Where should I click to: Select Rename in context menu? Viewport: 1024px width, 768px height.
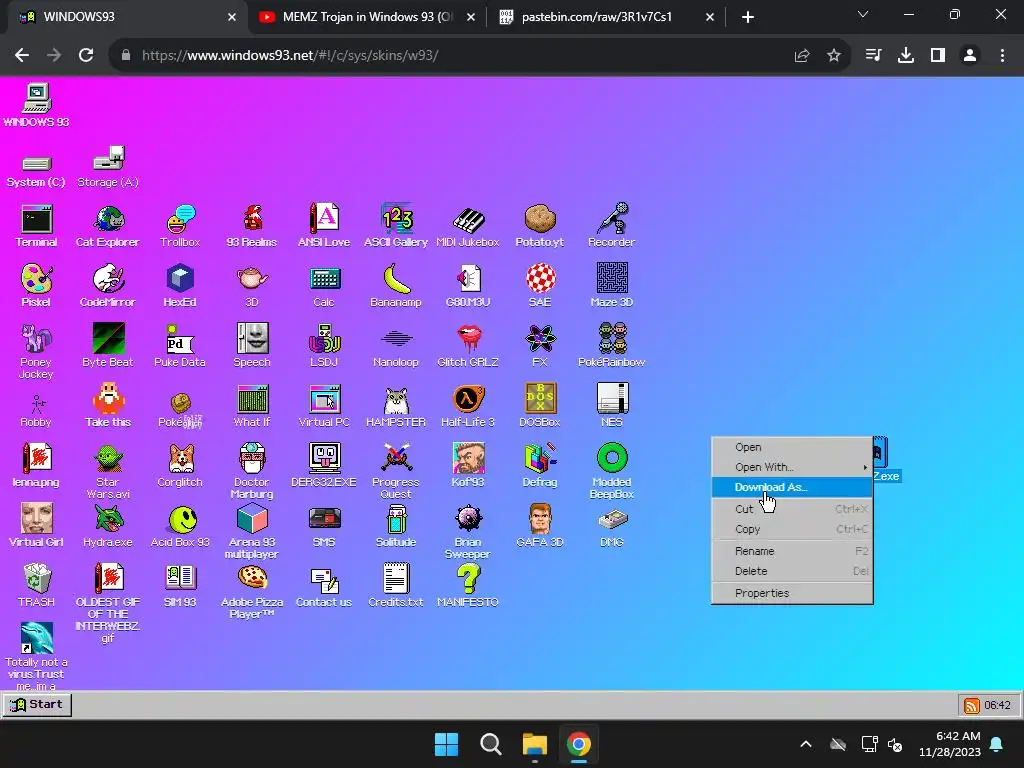click(x=792, y=551)
